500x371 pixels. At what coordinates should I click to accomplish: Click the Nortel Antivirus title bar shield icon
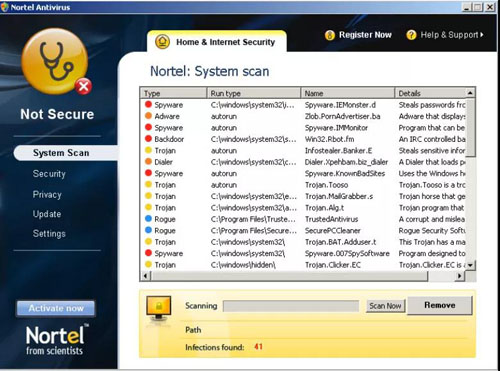coord(5,7)
